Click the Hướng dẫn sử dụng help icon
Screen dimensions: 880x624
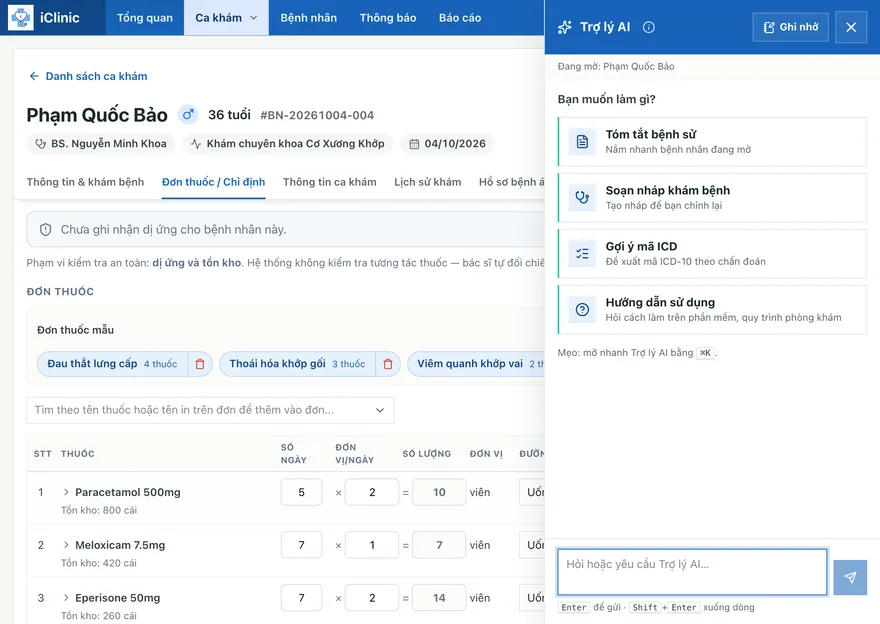582,310
